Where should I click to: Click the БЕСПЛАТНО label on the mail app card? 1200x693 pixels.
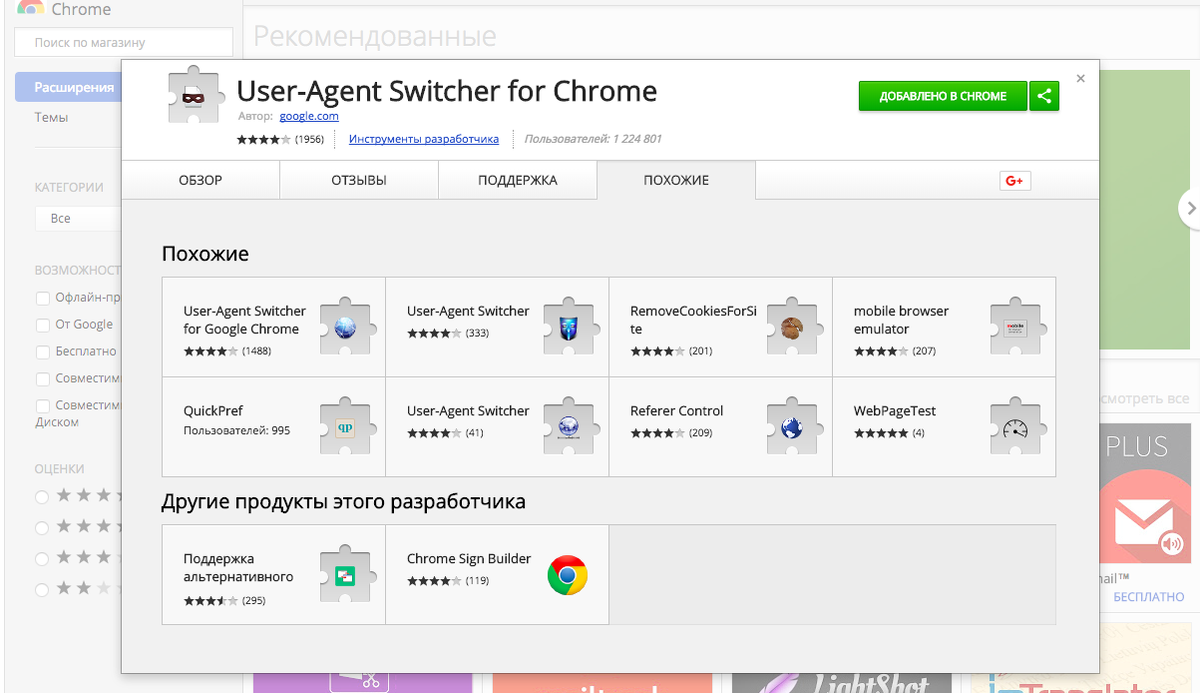coord(1149,596)
